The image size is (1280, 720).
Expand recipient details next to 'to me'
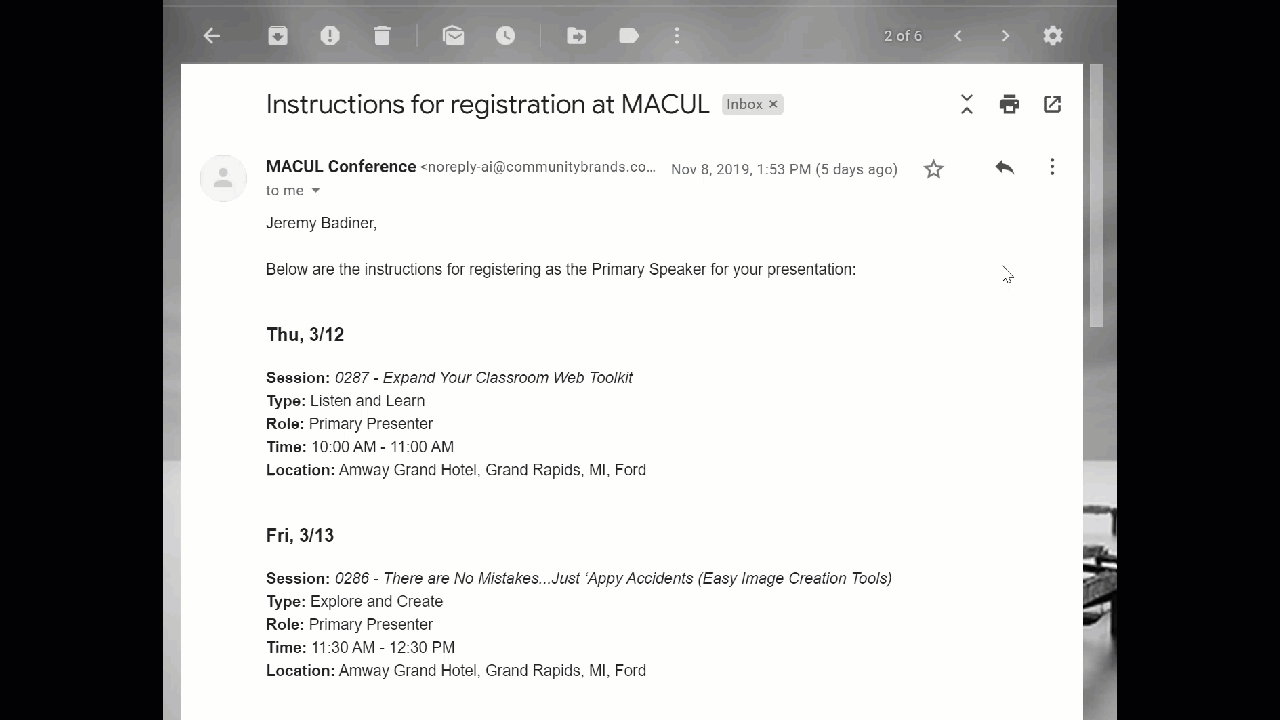click(x=316, y=191)
